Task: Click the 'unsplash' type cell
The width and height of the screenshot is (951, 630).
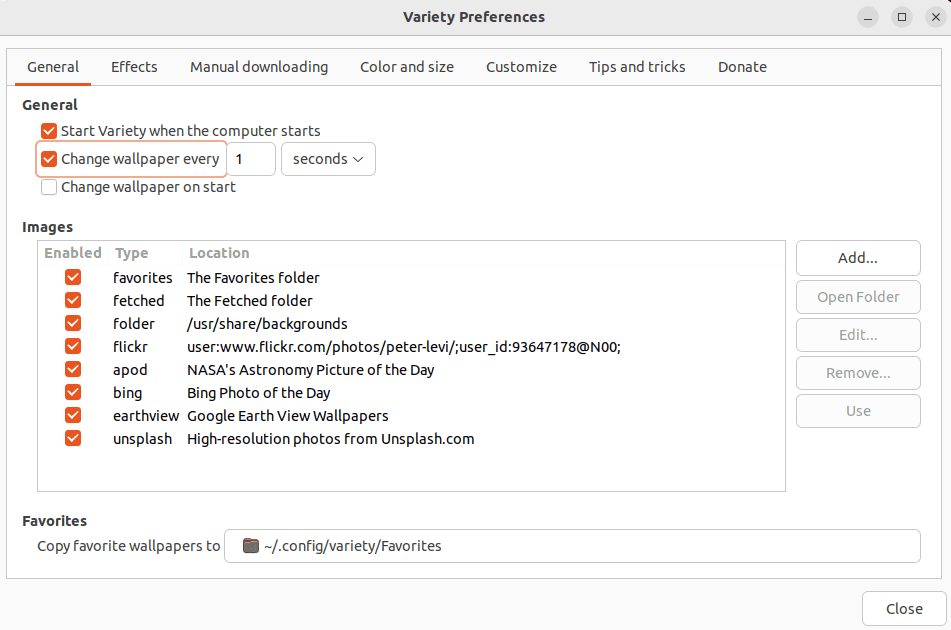Action: 143,439
